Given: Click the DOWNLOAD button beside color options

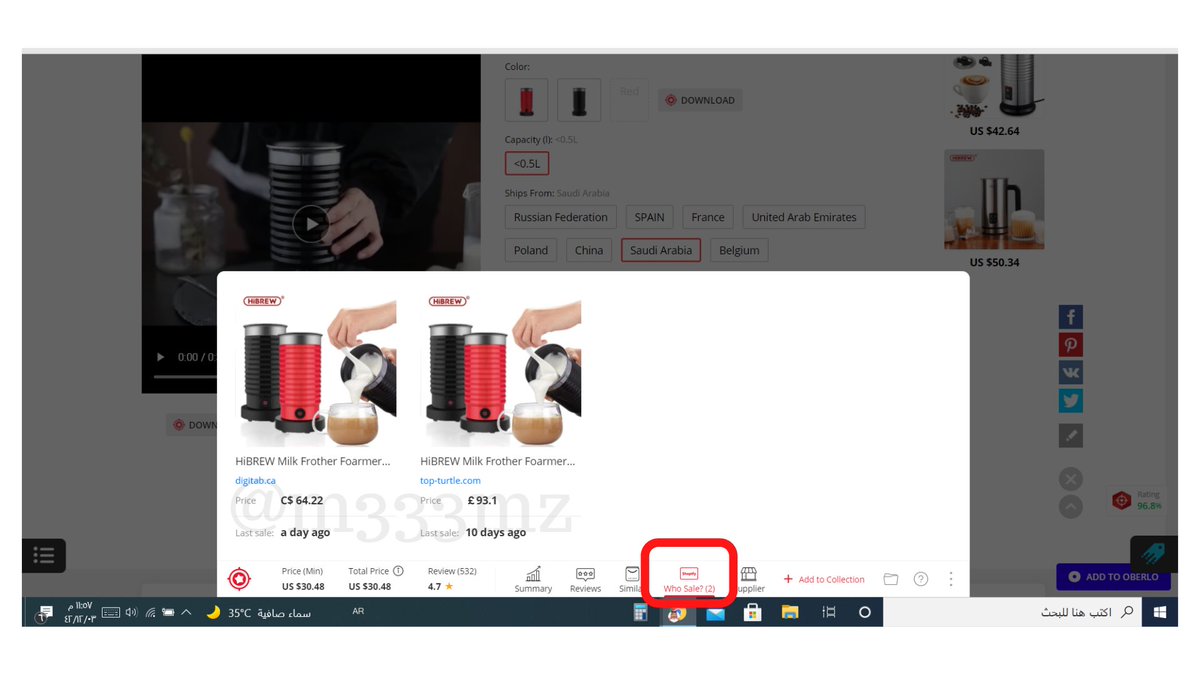Looking at the screenshot, I should 700,100.
